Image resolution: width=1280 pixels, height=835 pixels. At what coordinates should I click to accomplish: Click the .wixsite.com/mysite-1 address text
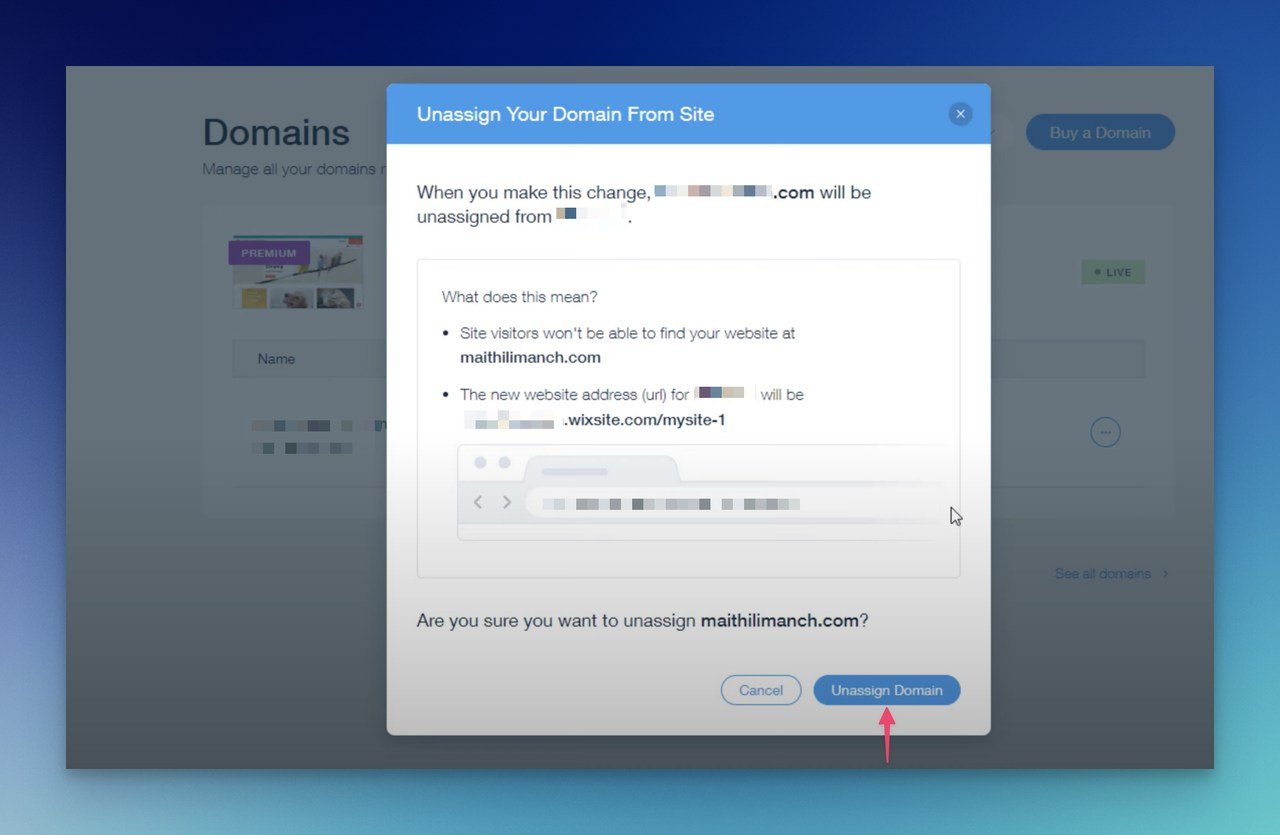645,420
